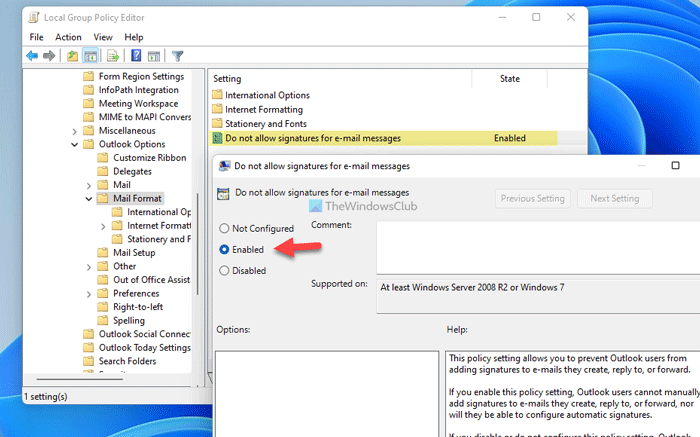The height and width of the screenshot is (437, 700).
Task: Select Mail Format in the tree
Action: pyautogui.click(x=137, y=198)
